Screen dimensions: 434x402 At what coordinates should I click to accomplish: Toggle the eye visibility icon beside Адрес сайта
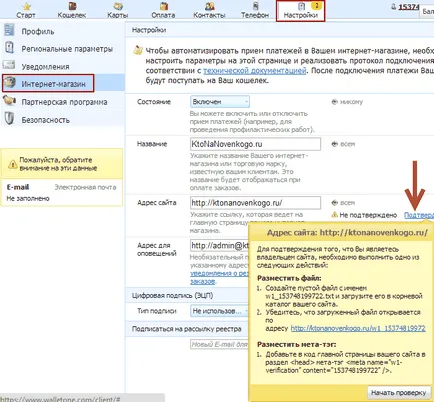click(334, 203)
